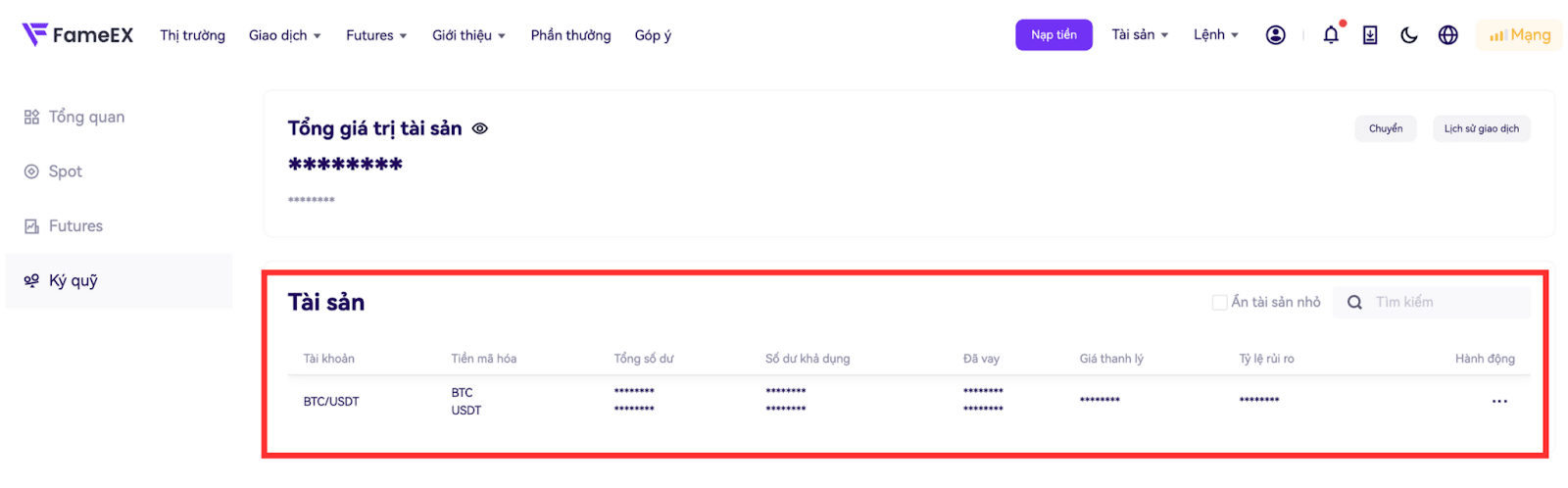This screenshot has height=488, width=1568.
Task: Expand the Futures dropdown in navbar
Action: (376, 35)
